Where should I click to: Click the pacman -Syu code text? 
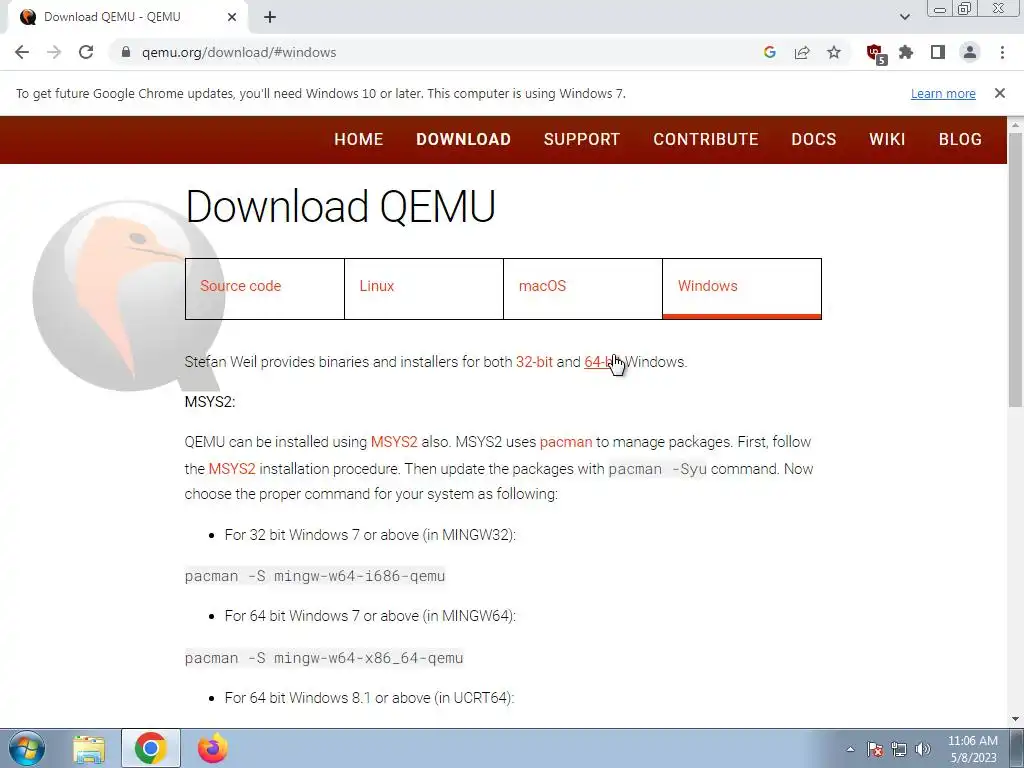(657, 470)
